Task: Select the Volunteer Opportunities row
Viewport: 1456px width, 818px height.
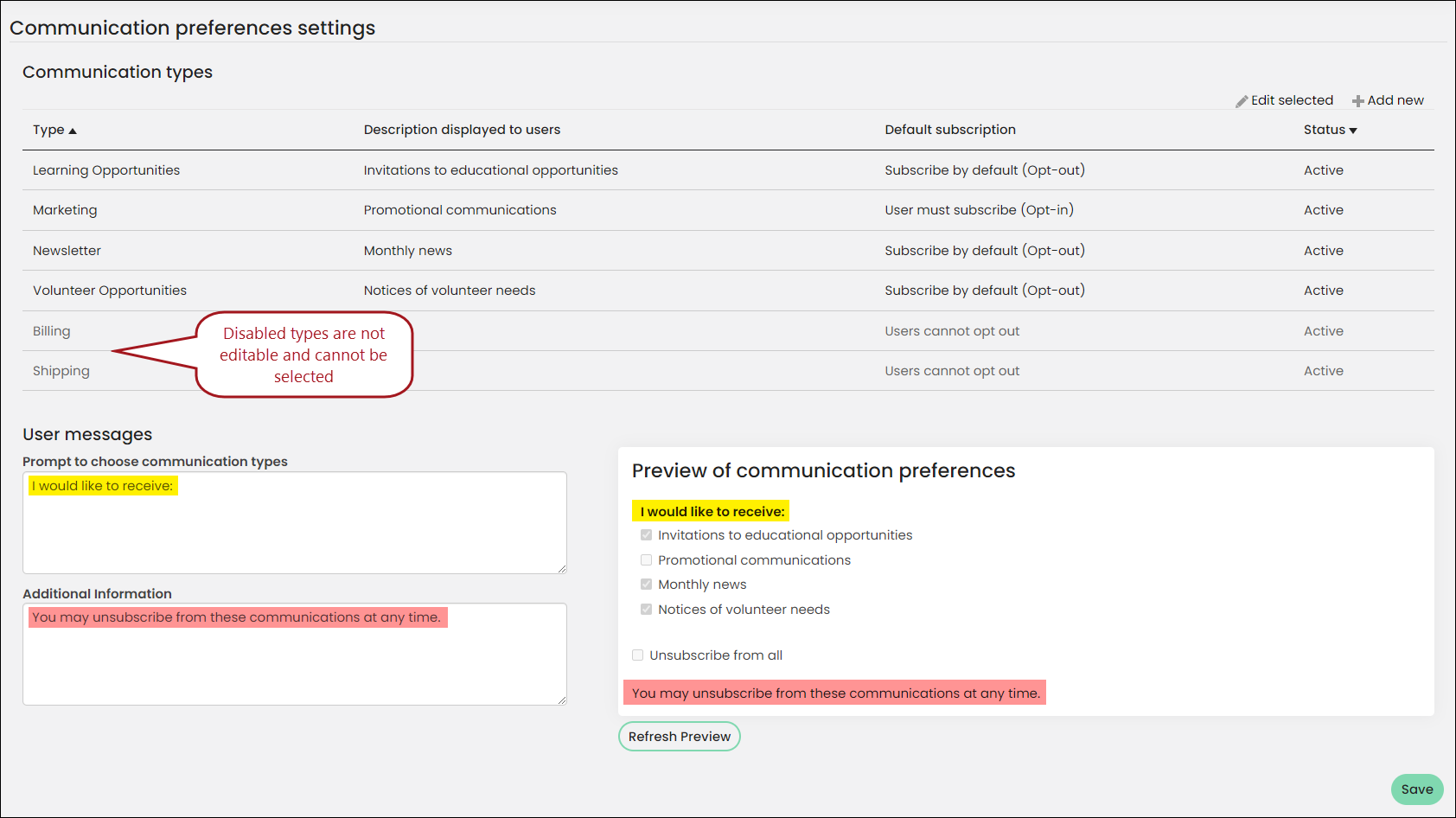Action: click(x=728, y=291)
